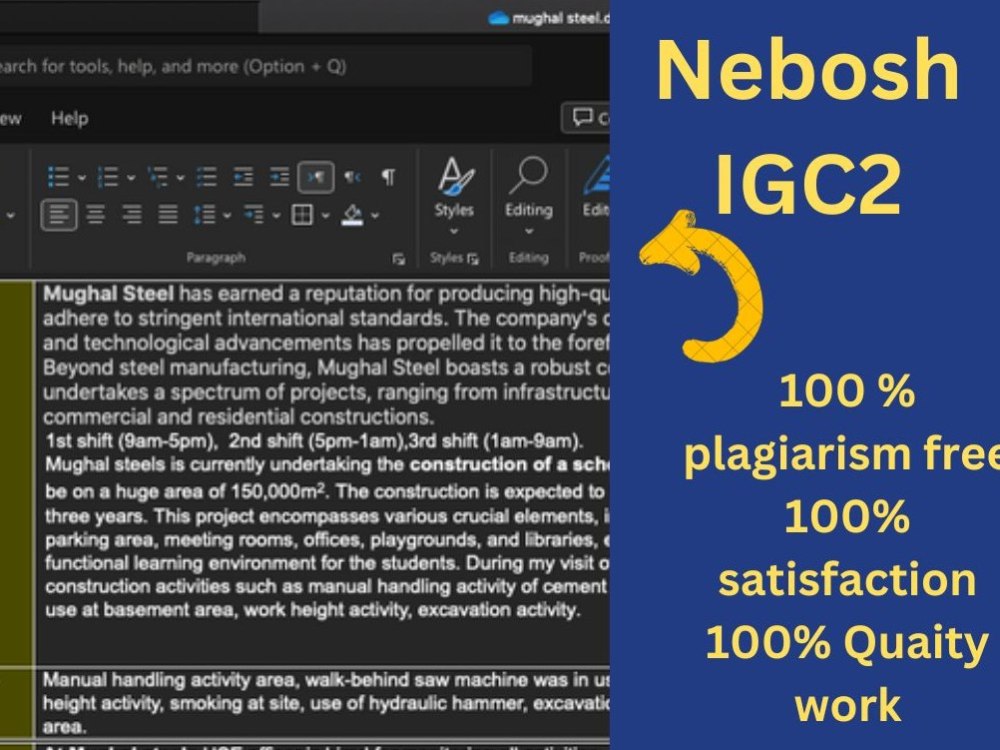Image resolution: width=1000 pixels, height=750 pixels.
Task: Toggle right-to-left text direction
Action: tap(353, 177)
